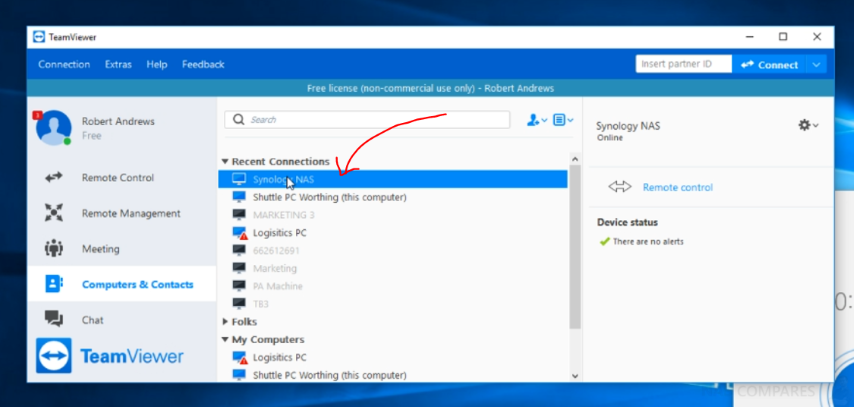
Task: Click the contacts Search field
Action: (367, 119)
